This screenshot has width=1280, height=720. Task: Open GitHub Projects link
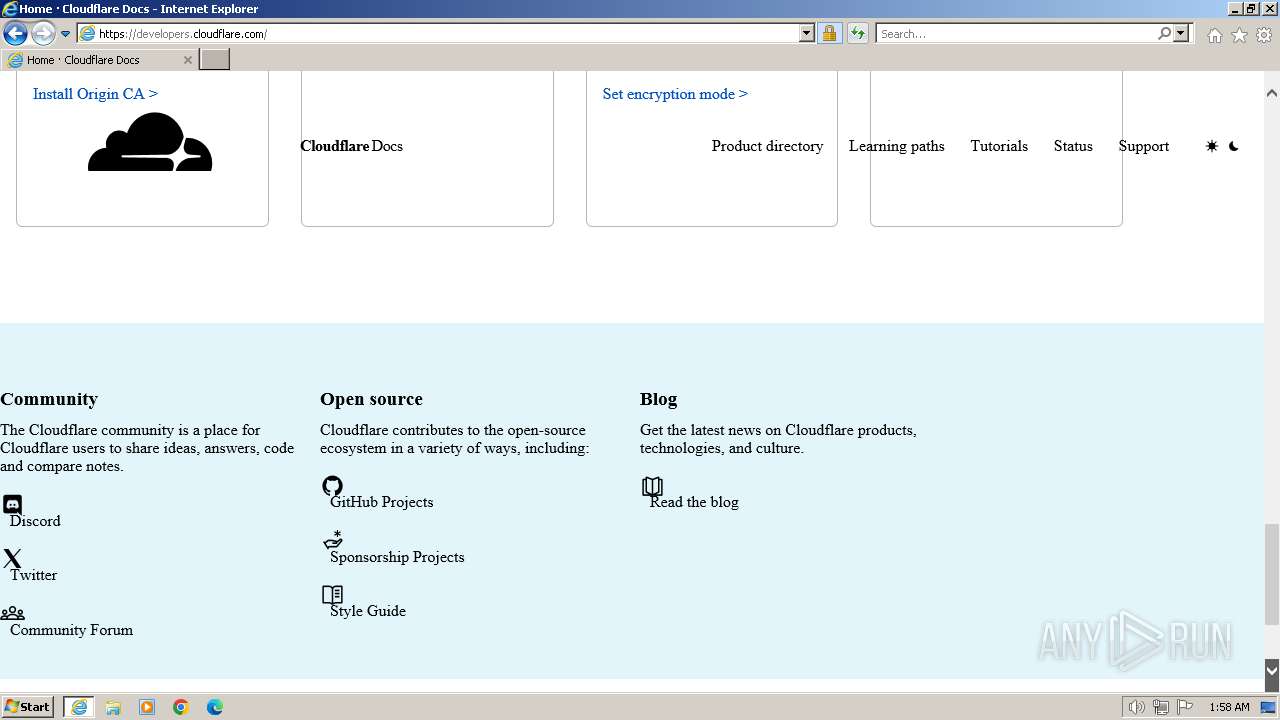coord(381,502)
